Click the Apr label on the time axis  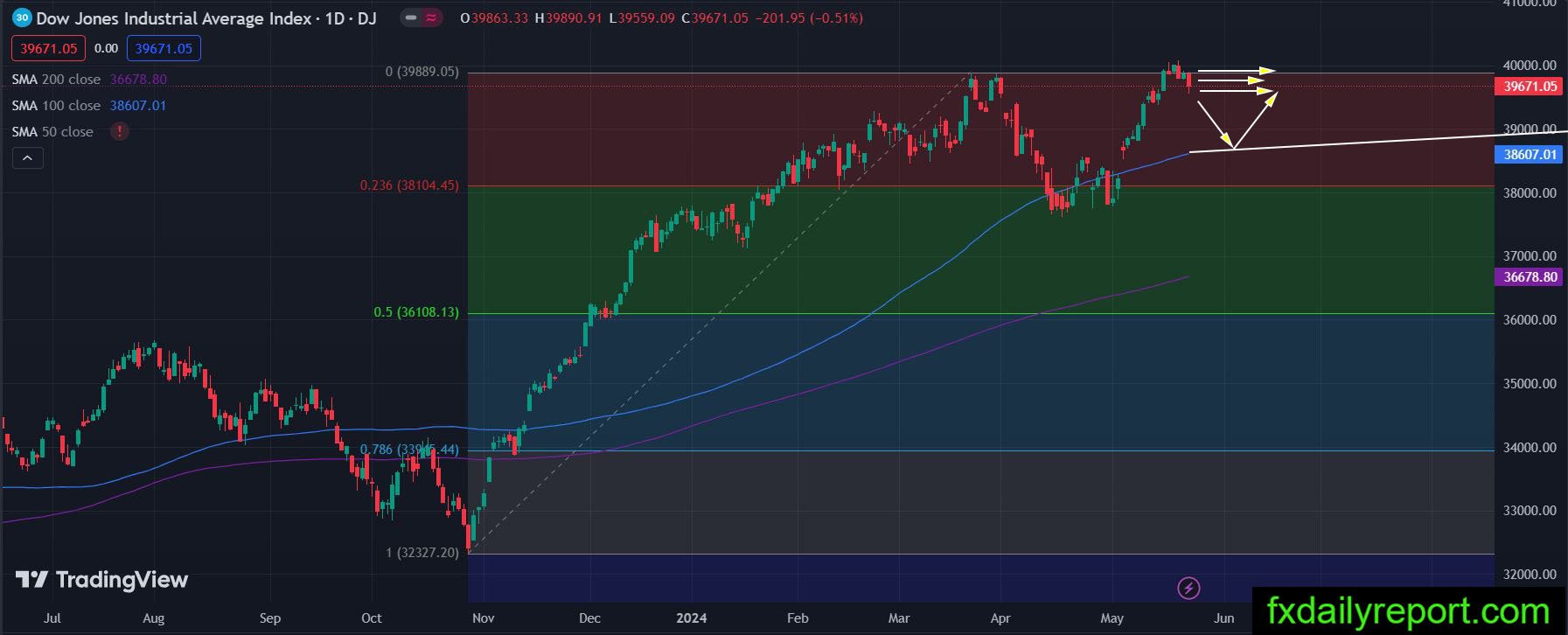(1000, 618)
